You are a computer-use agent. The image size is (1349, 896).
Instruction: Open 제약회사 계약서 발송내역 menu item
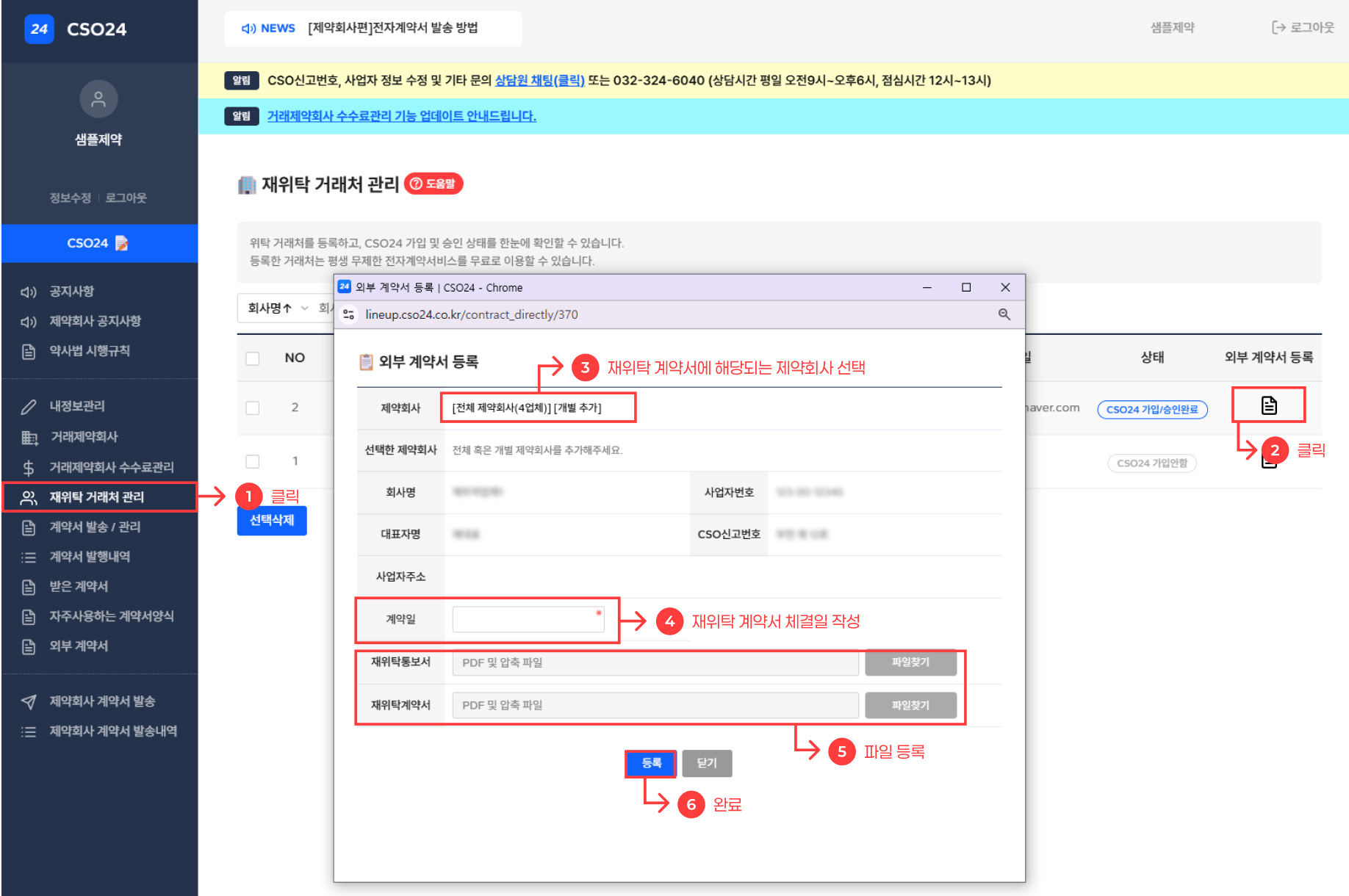point(113,731)
